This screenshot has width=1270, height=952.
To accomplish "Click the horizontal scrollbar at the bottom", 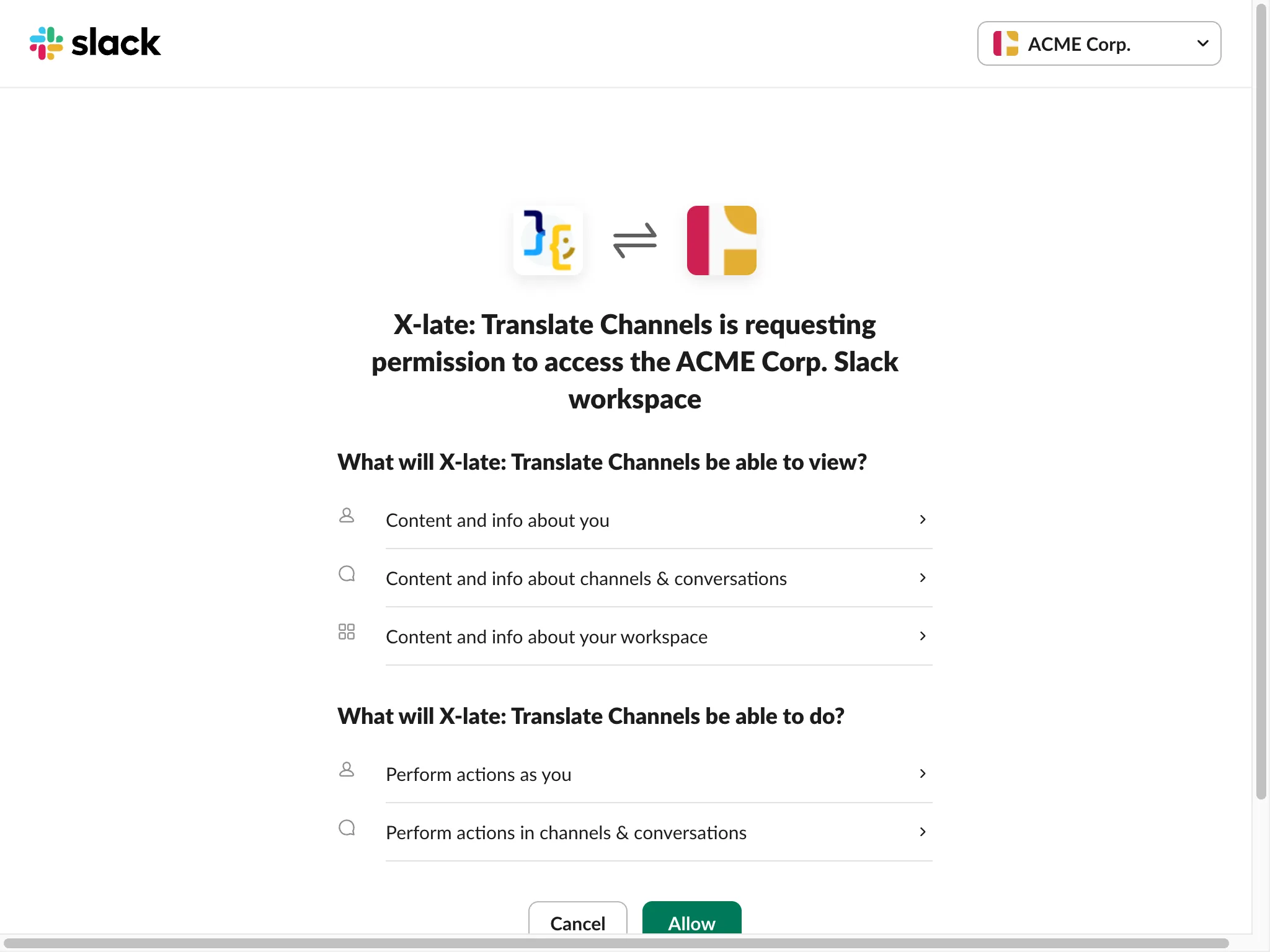I will click(x=616, y=943).
